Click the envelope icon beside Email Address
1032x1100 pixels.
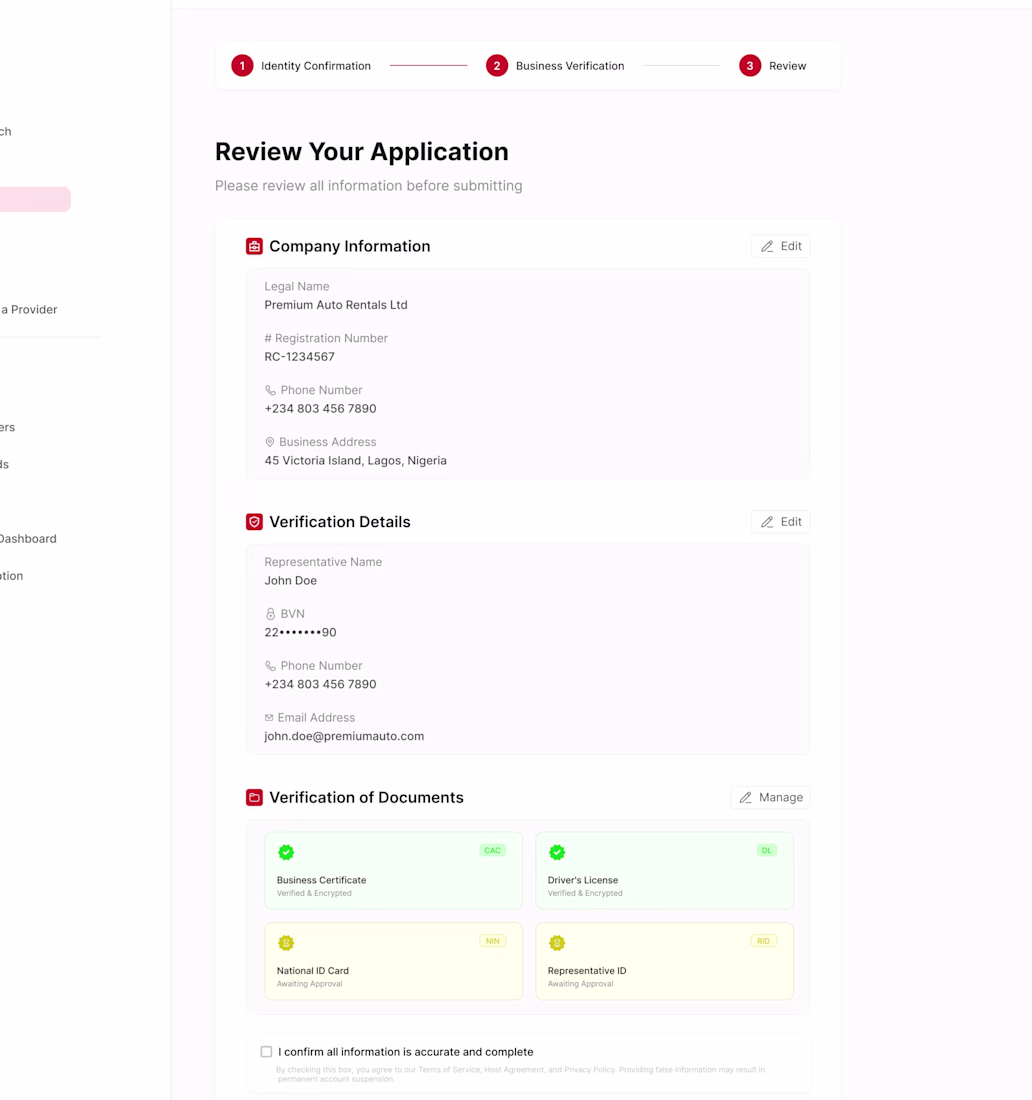269,718
